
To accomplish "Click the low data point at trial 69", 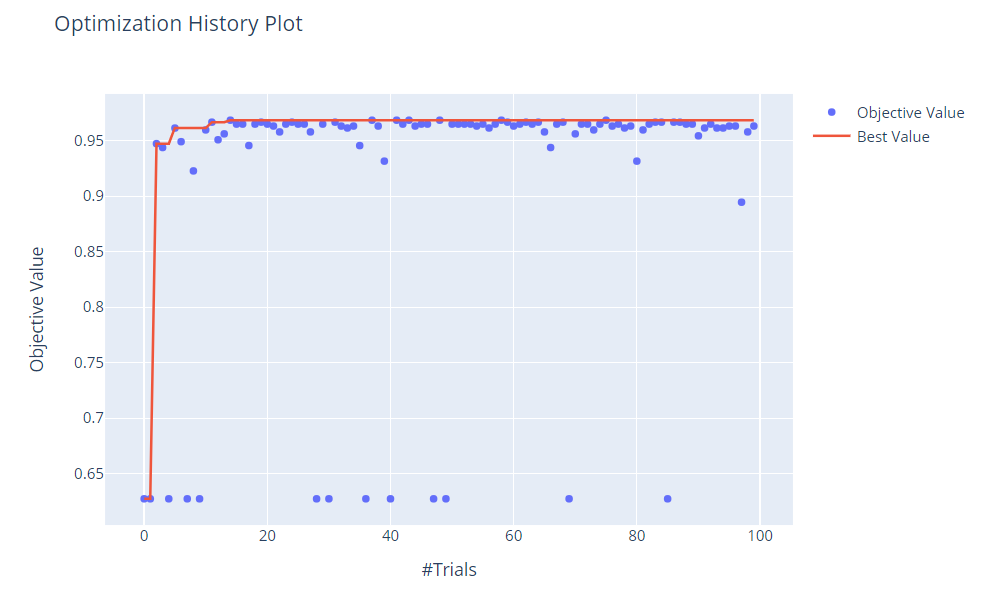I will pos(569,498).
